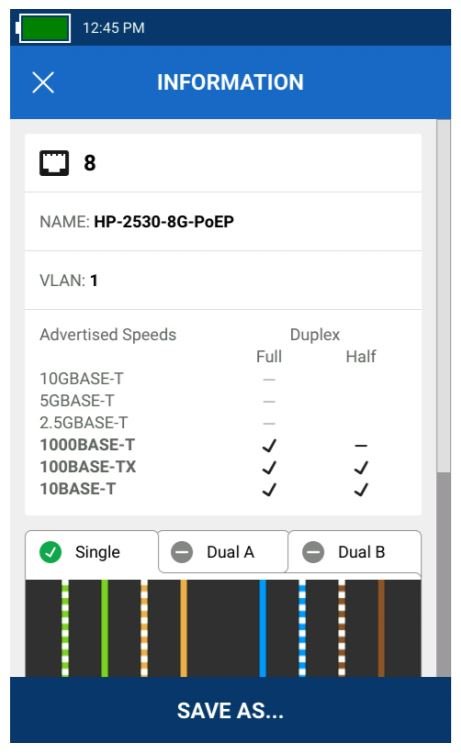Click the vertical scrollbar thumb on the right
Screen dimensions: 461x753
(x=444, y=574)
